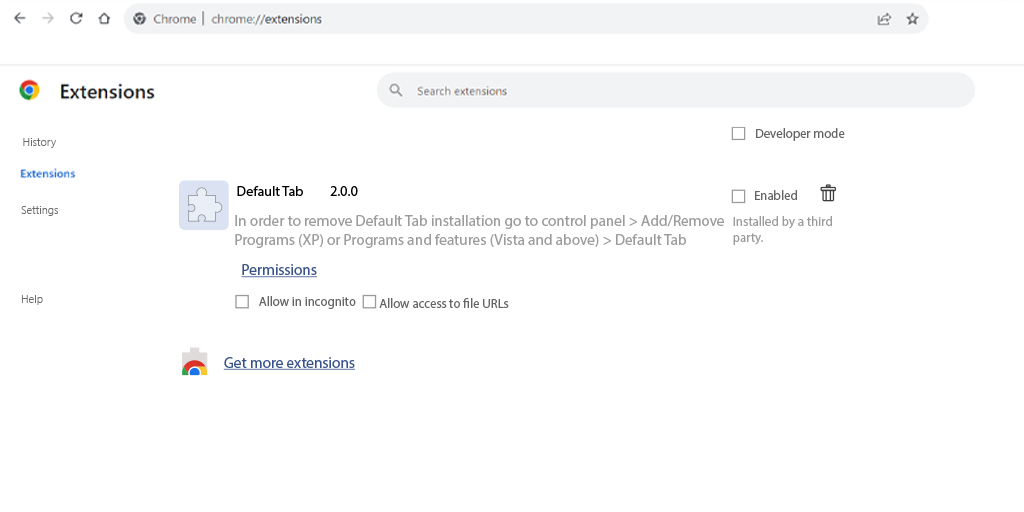The height and width of the screenshot is (512, 1024).
Task: Click the 'Installed by a third party.' text
Action: (782, 230)
